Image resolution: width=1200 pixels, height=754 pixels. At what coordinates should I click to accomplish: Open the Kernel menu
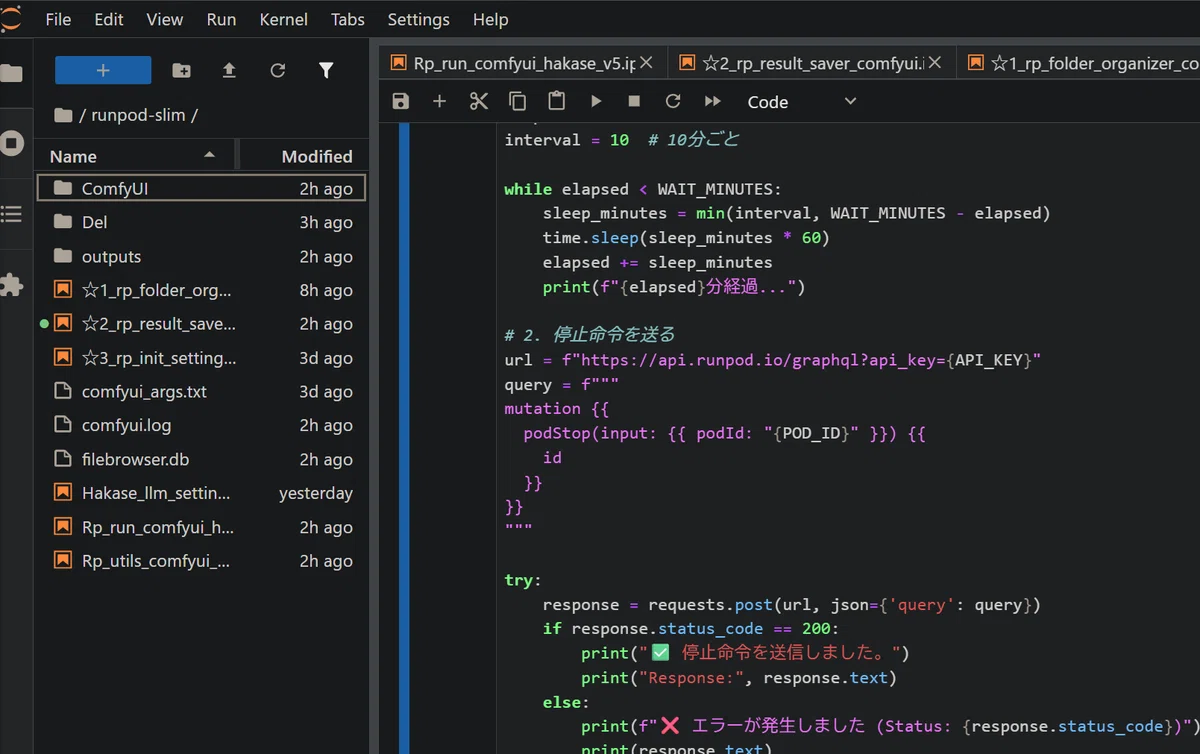(x=284, y=19)
